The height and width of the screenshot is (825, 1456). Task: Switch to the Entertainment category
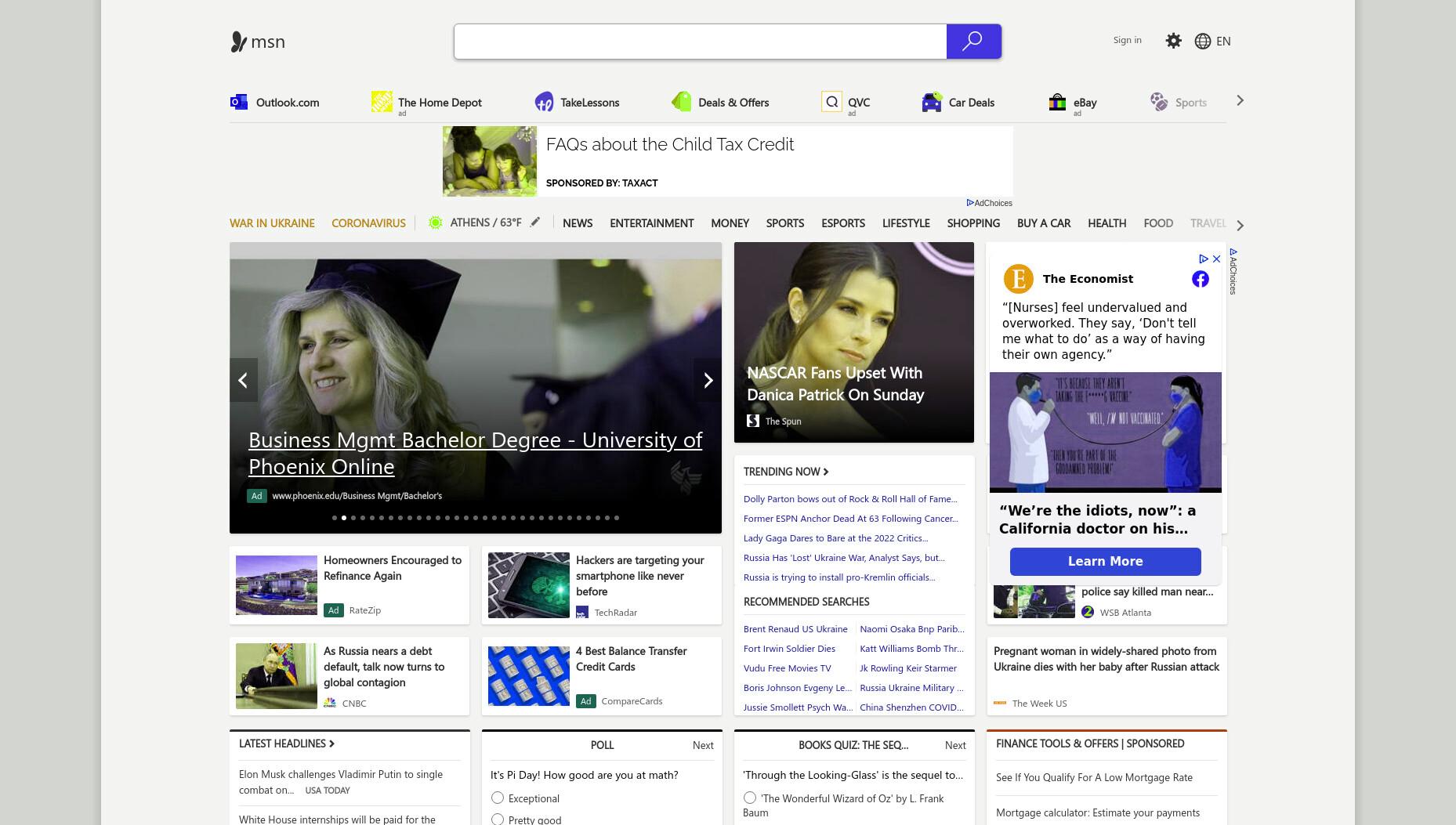coord(652,223)
